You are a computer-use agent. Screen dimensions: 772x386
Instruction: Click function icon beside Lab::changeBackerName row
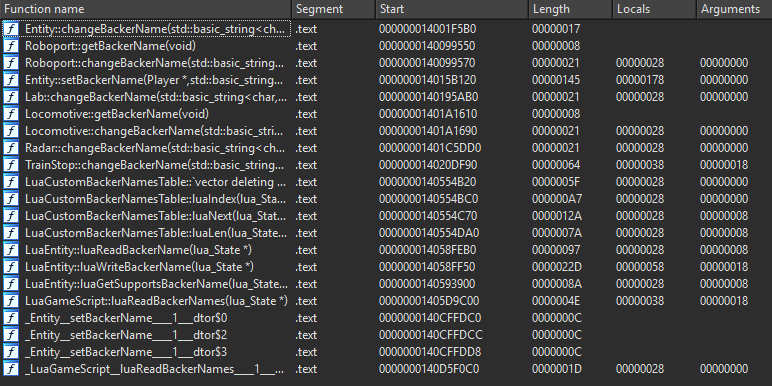11,97
